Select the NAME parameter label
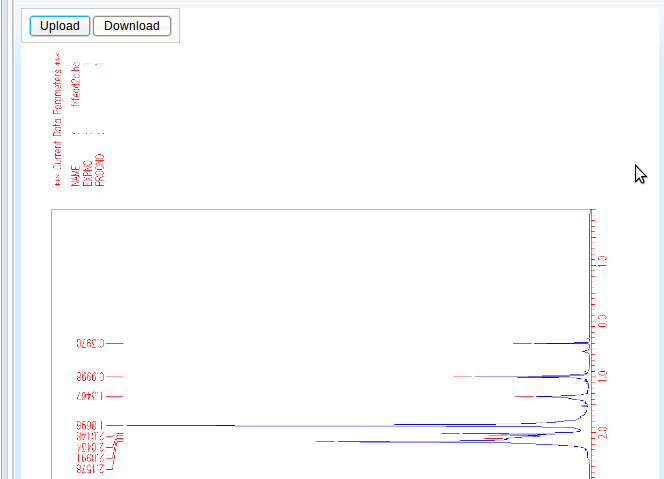 tap(76, 176)
